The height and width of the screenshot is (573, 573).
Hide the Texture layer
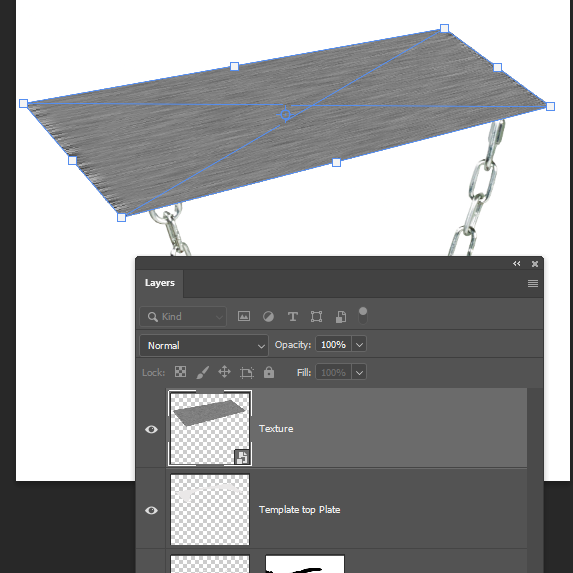(151, 429)
